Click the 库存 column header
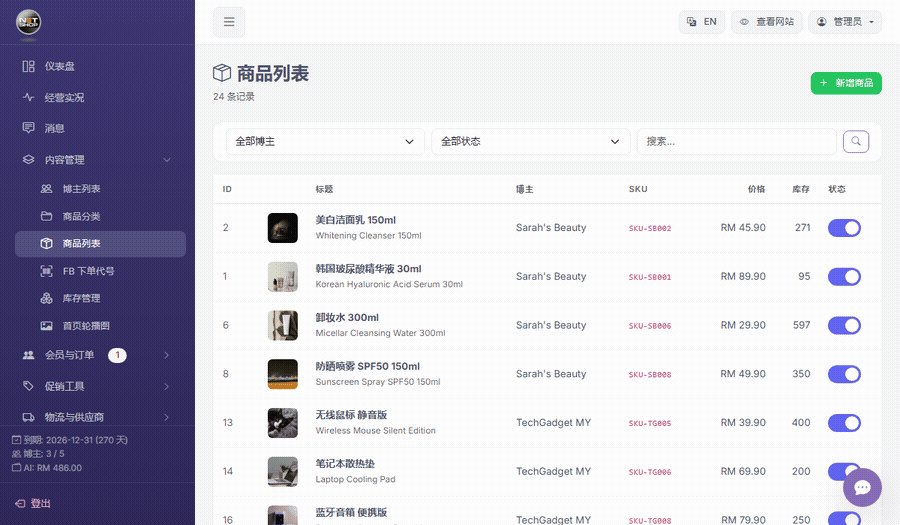Viewport: 900px width, 525px height. pos(801,189)
